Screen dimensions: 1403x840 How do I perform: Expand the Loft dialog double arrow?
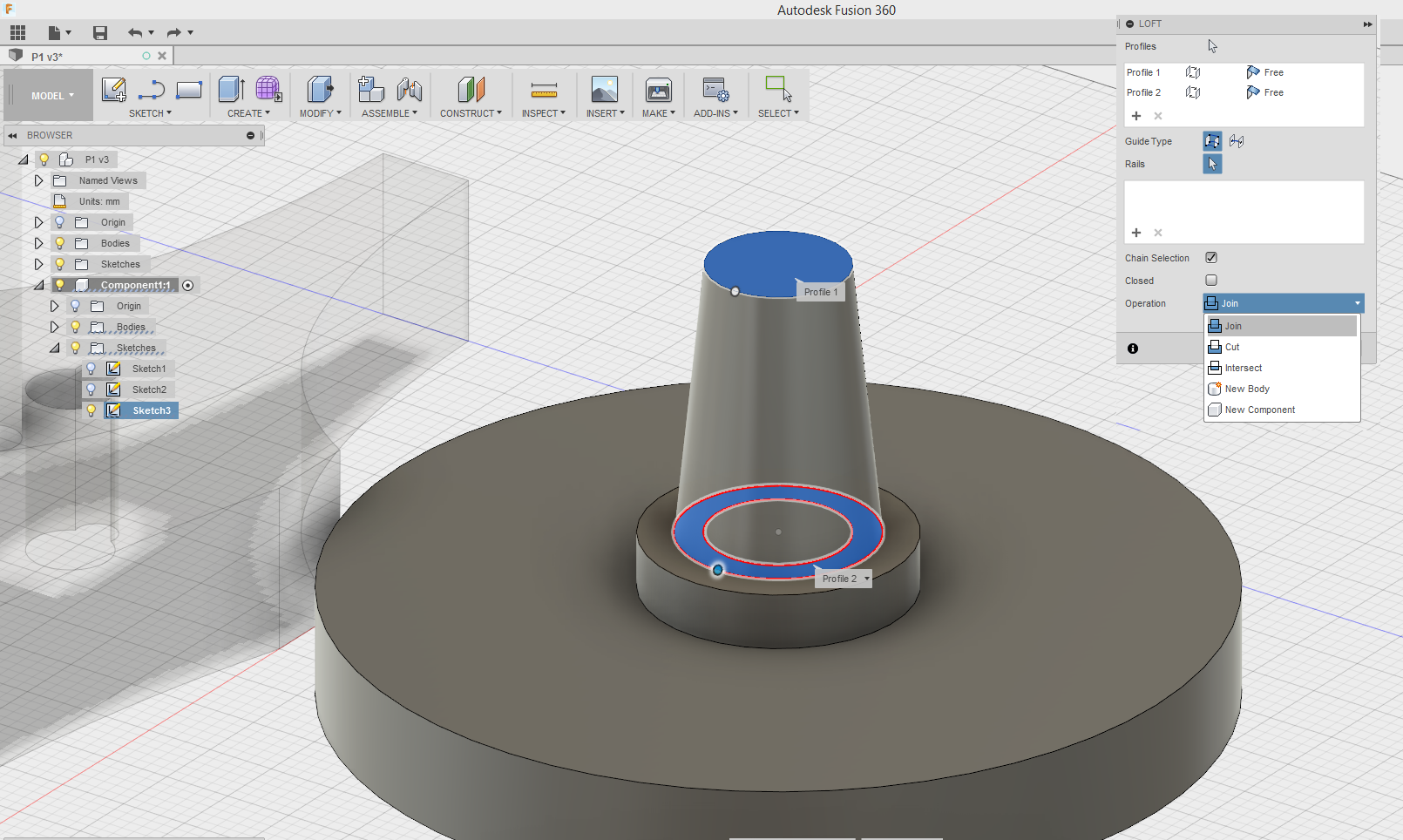pos(1367,24)
